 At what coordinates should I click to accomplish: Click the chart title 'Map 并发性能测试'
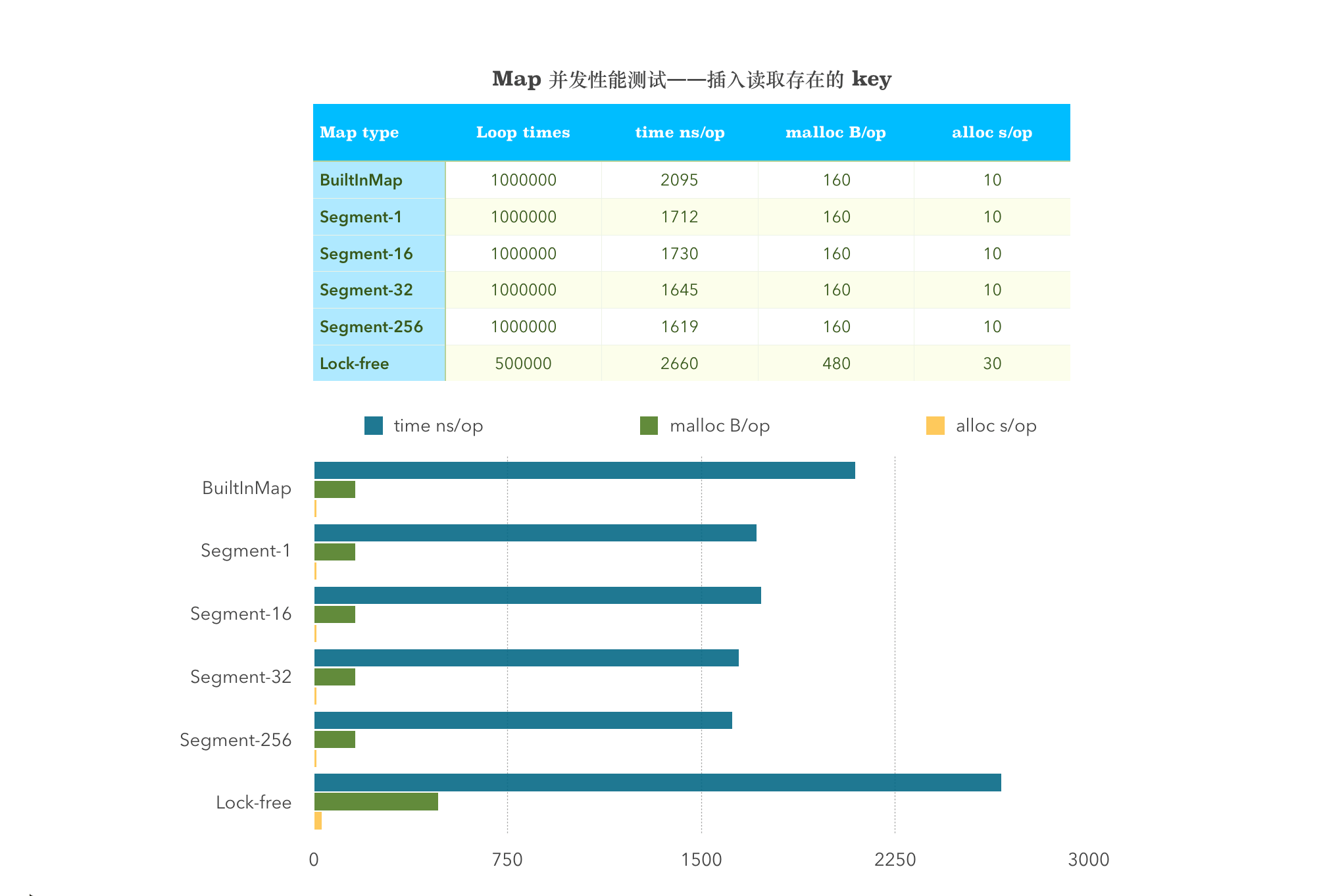pos(691,79)
